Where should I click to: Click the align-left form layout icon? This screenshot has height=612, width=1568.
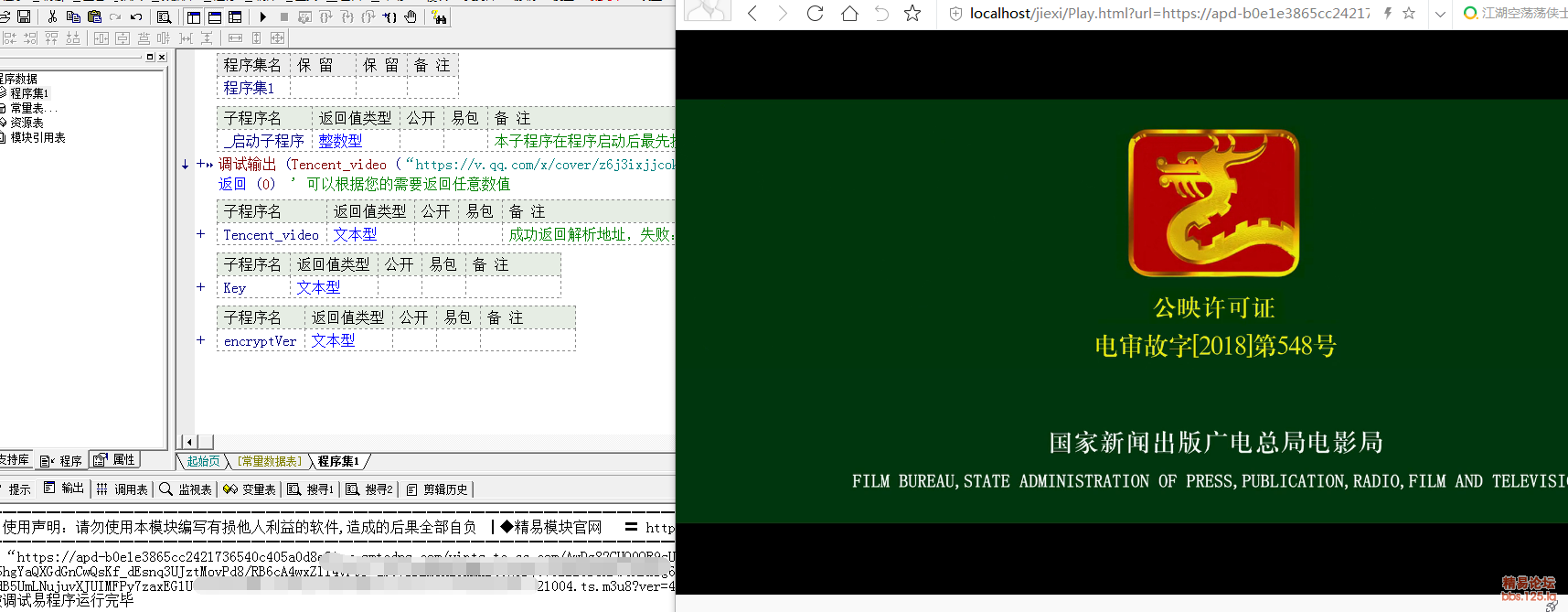(x=10, y=38)
